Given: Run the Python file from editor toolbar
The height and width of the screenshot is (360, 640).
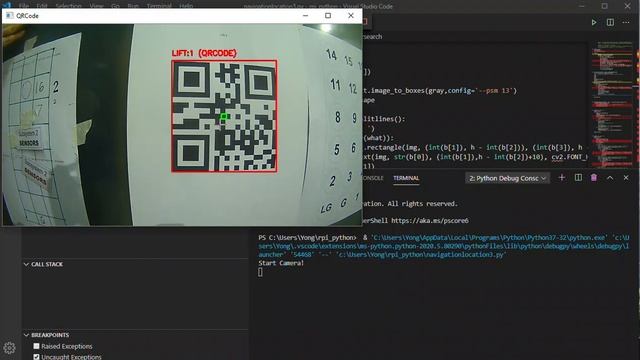Looking at the screenshot, I should click(594, 22).
